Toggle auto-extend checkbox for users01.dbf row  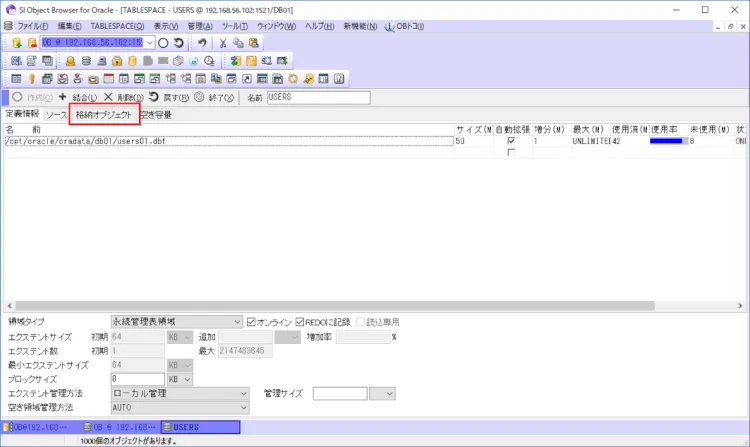(x=511, y=141)
